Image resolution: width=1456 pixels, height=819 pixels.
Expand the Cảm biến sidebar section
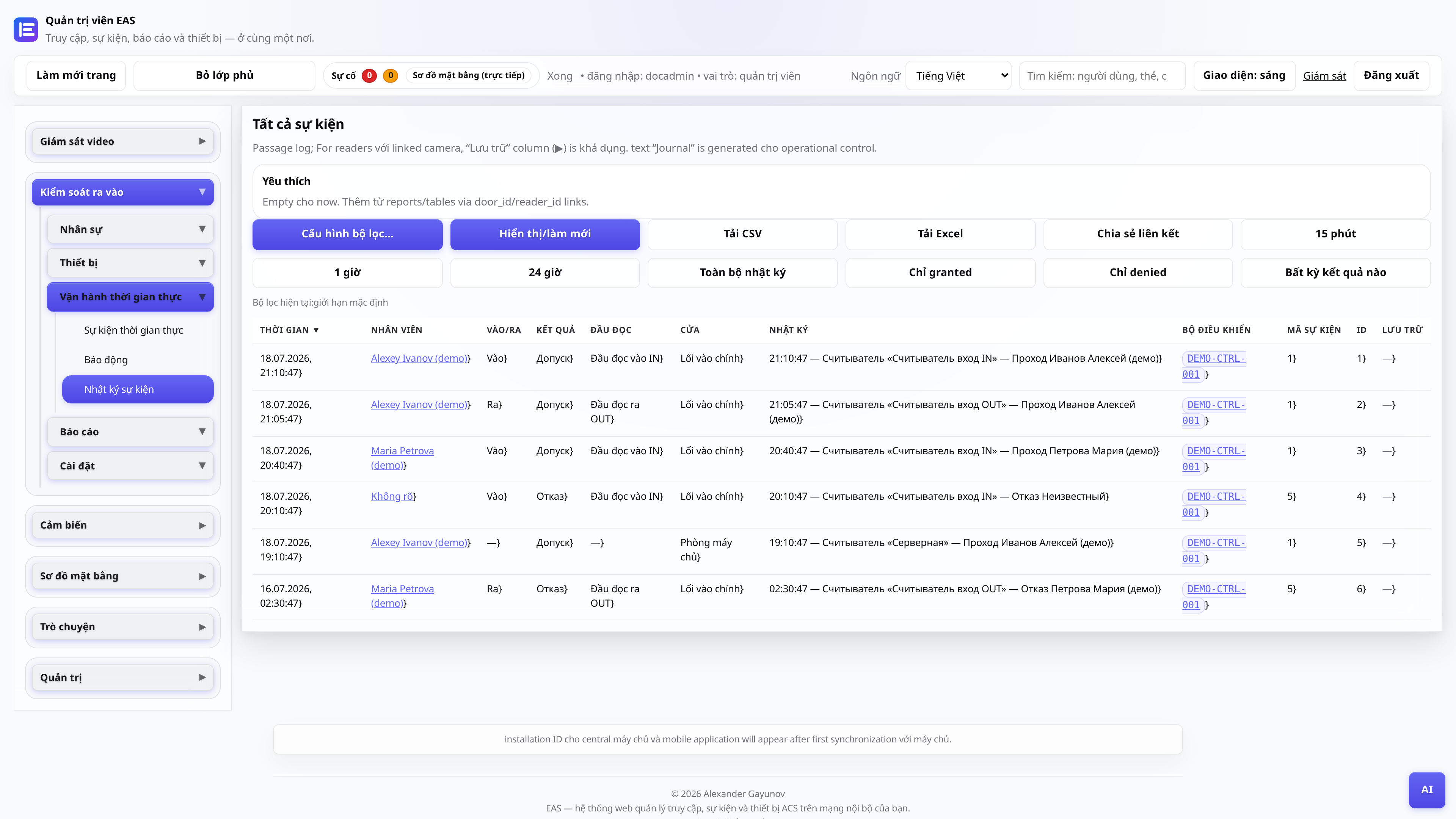(122, 525)
